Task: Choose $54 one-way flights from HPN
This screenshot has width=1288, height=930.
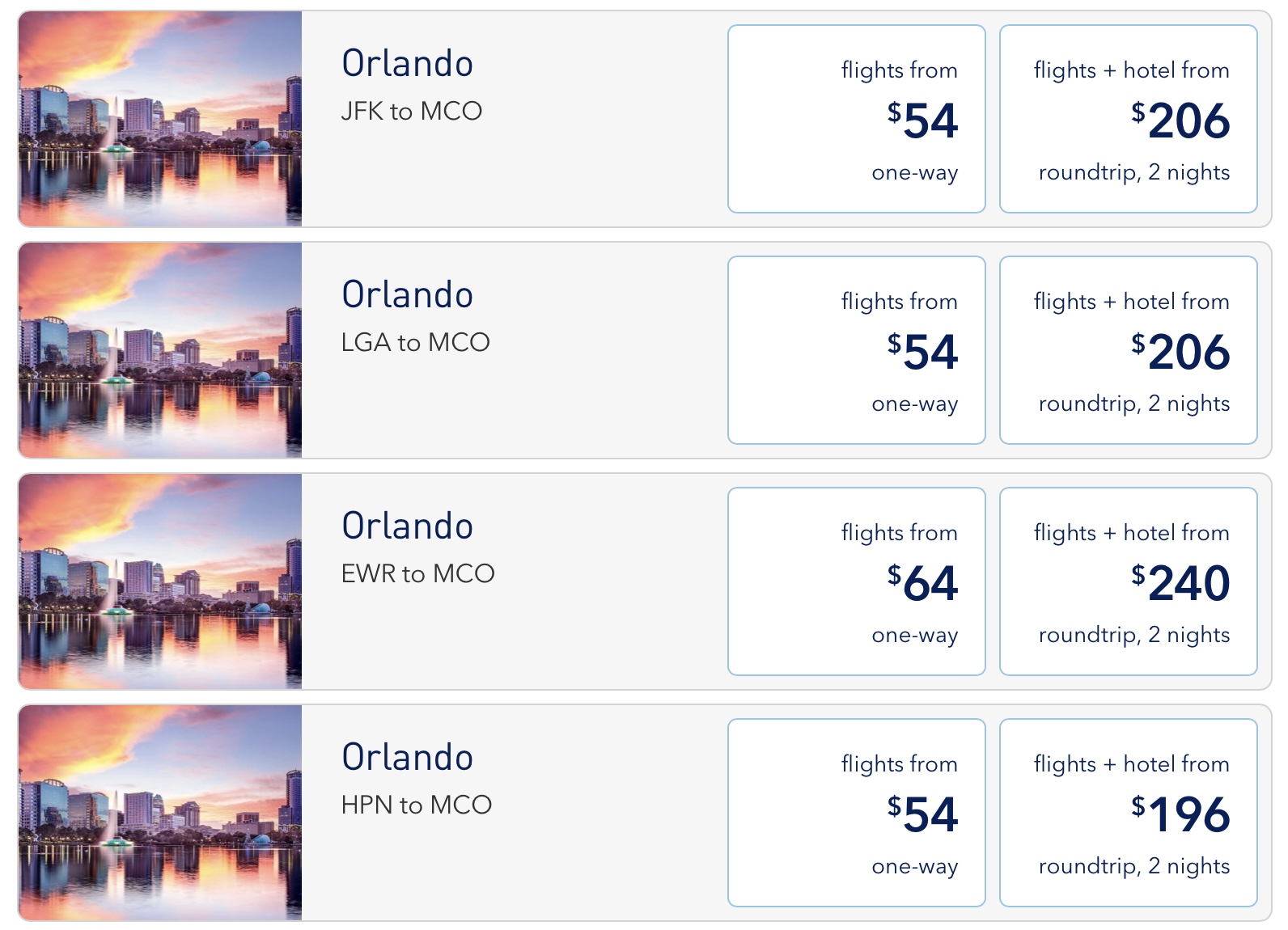Action: [x=856, y=813]
